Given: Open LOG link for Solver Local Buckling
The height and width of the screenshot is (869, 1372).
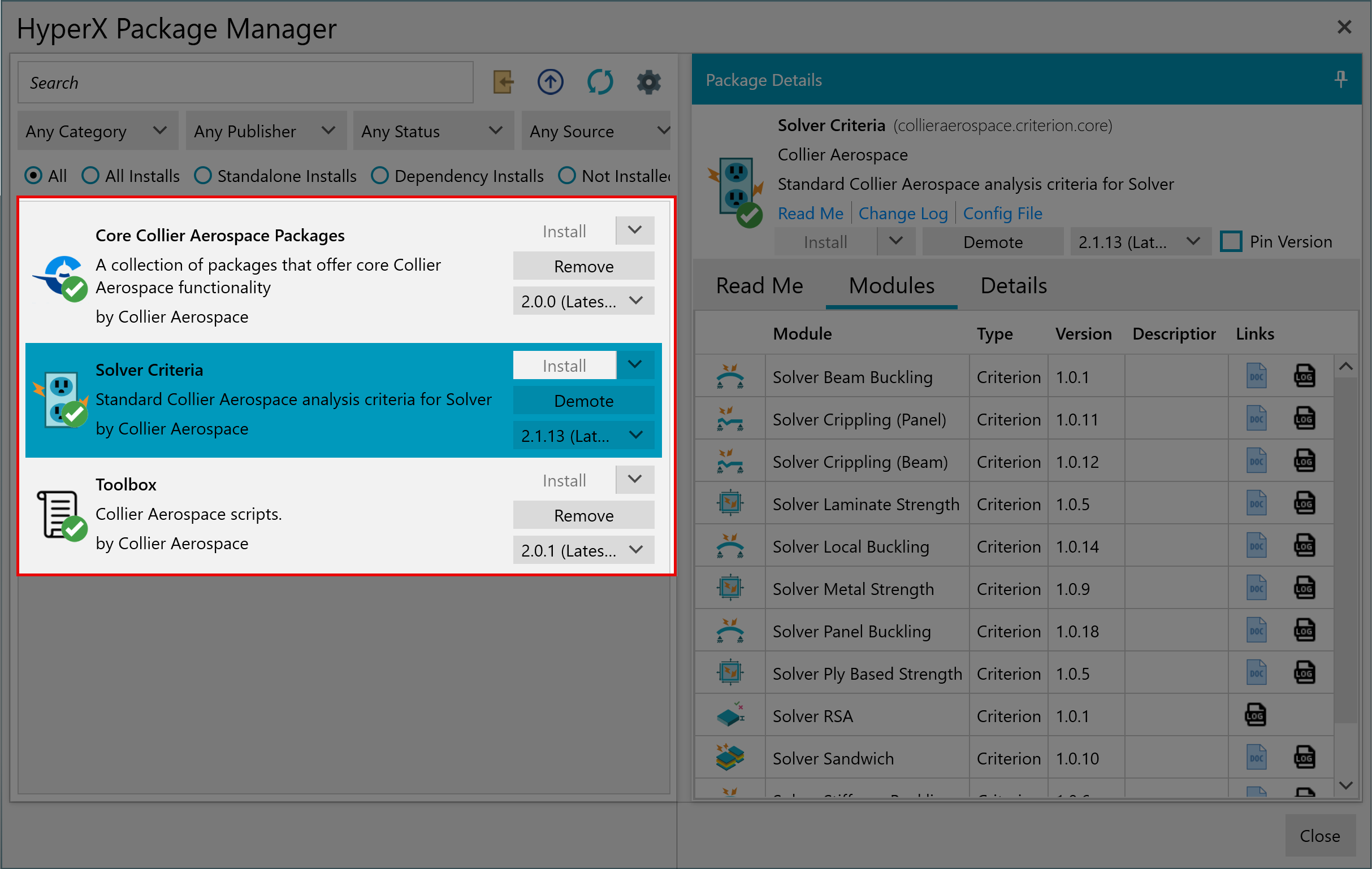Looking at the screenshot, I should coord(1304,546).
